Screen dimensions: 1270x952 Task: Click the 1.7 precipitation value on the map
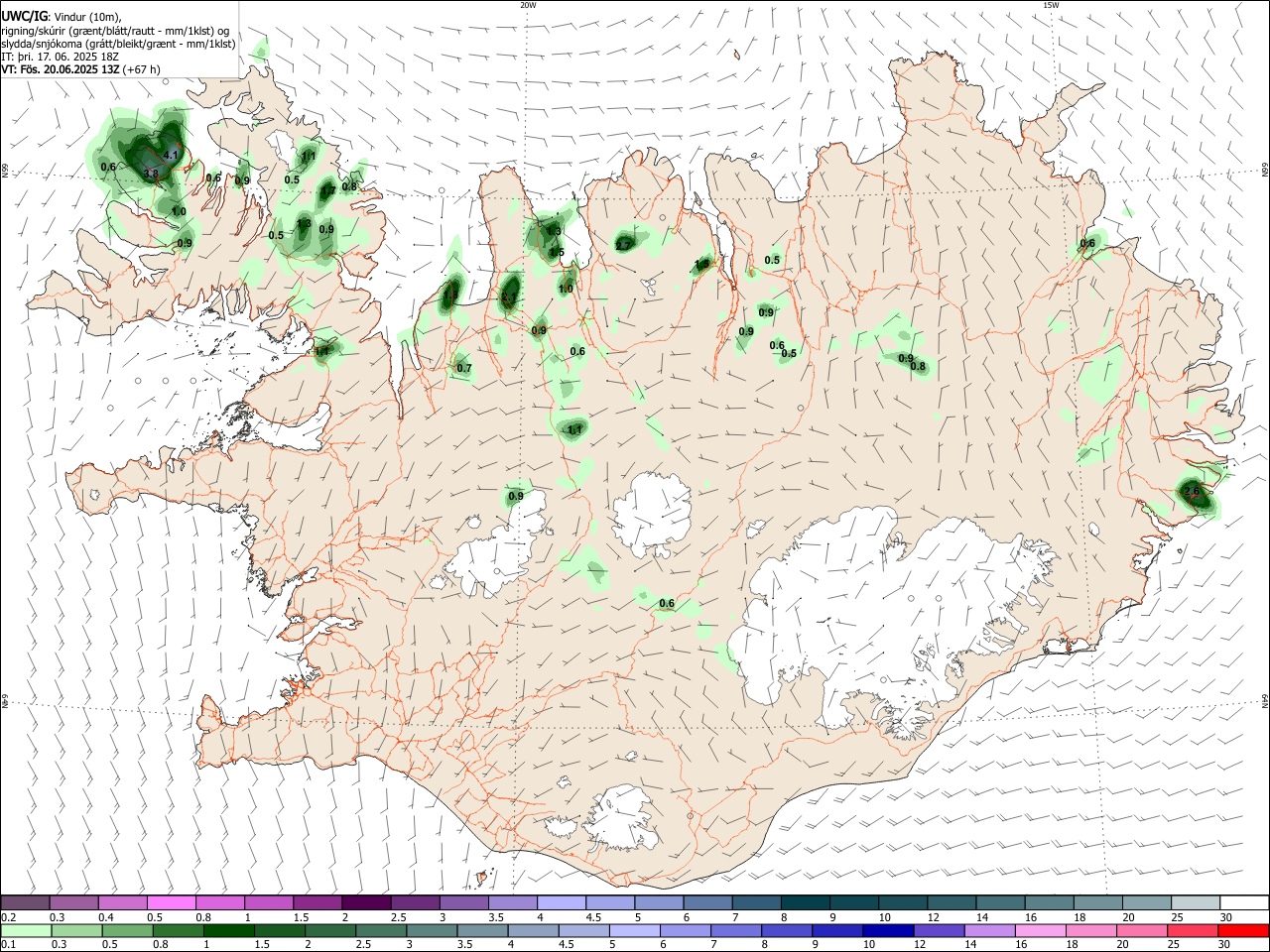328,190
